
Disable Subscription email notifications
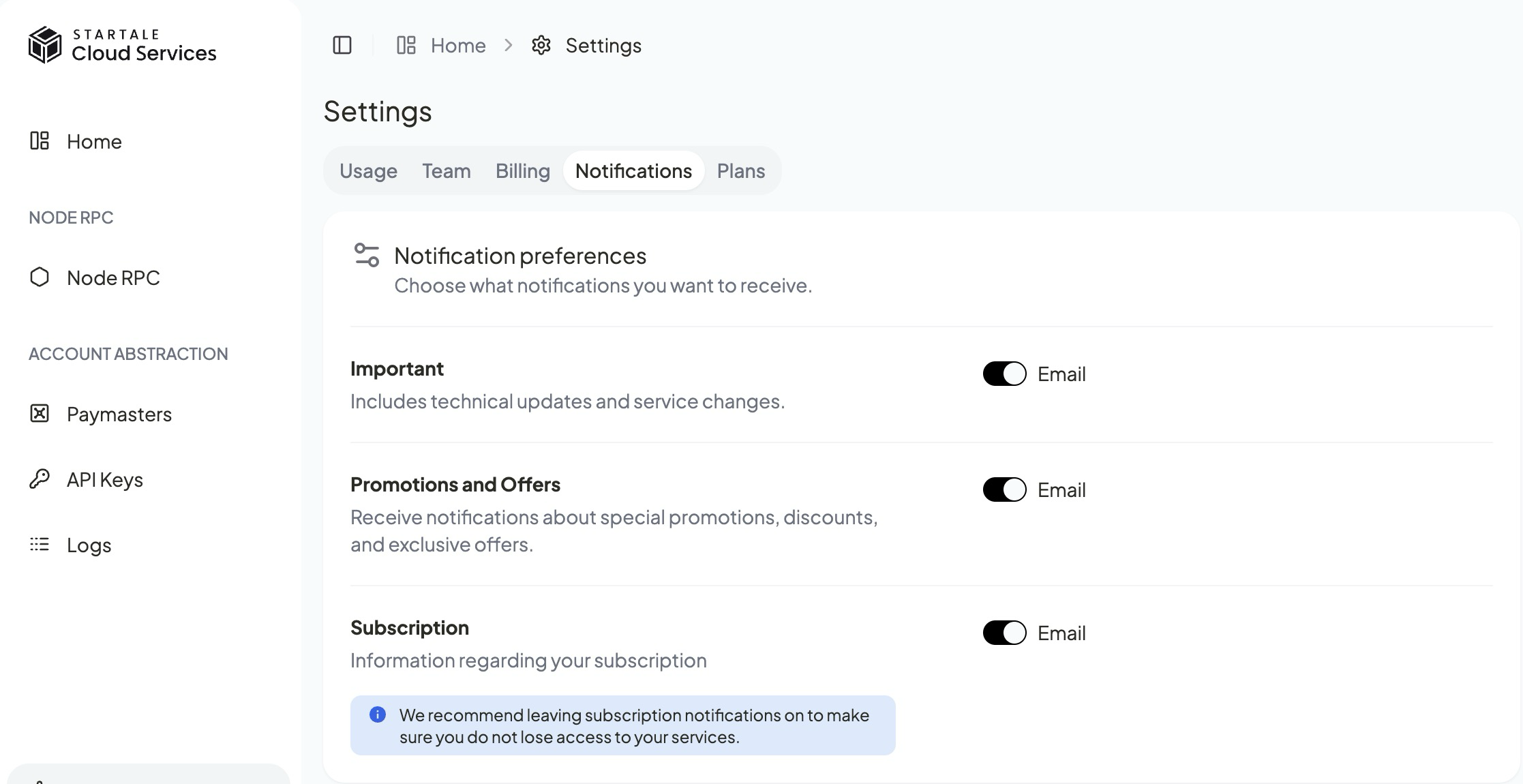pos(1004,633)
